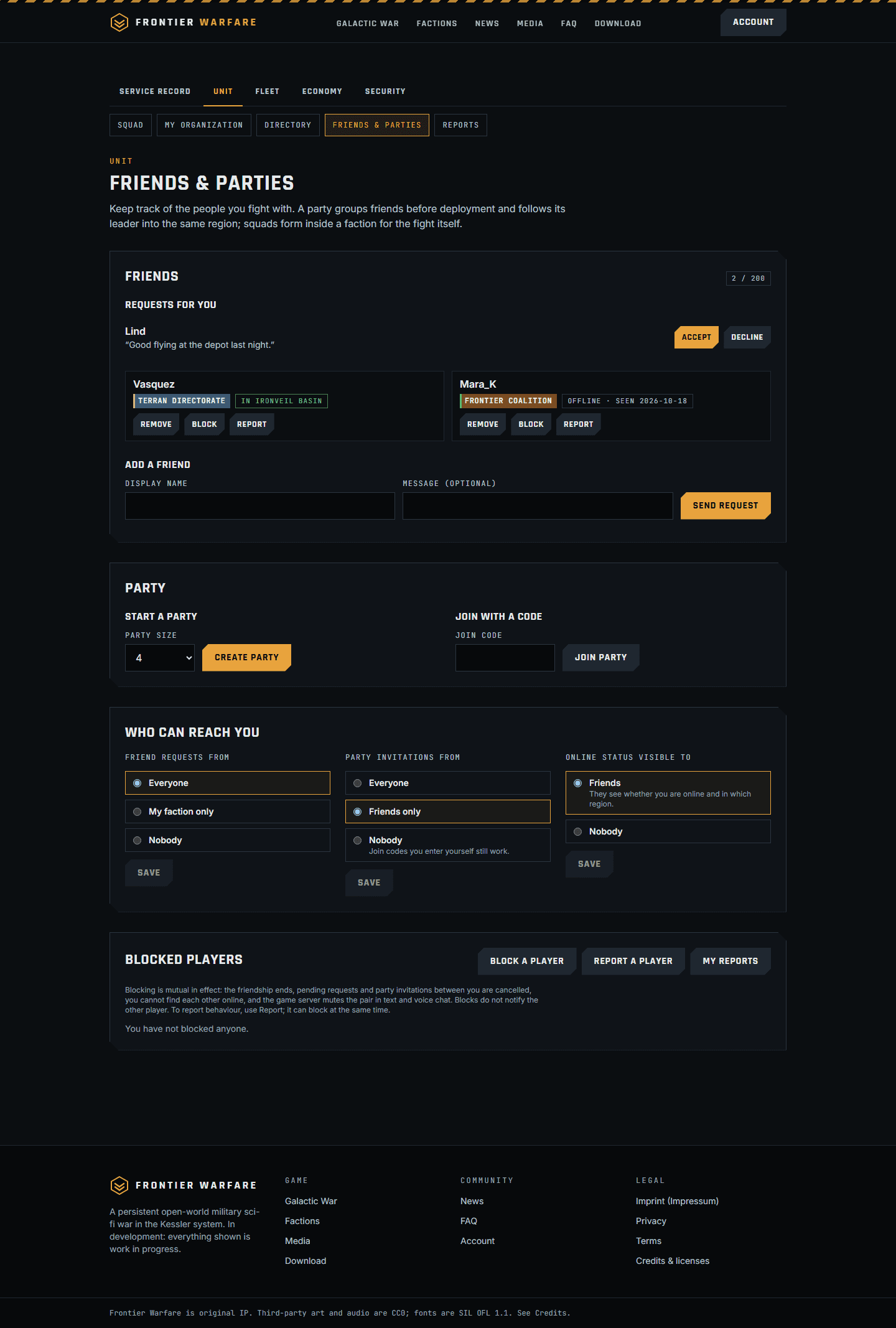Select Nobody under friend requests from
The image size is (896, 1328).
pyautogui.click(x=228, y=840)
